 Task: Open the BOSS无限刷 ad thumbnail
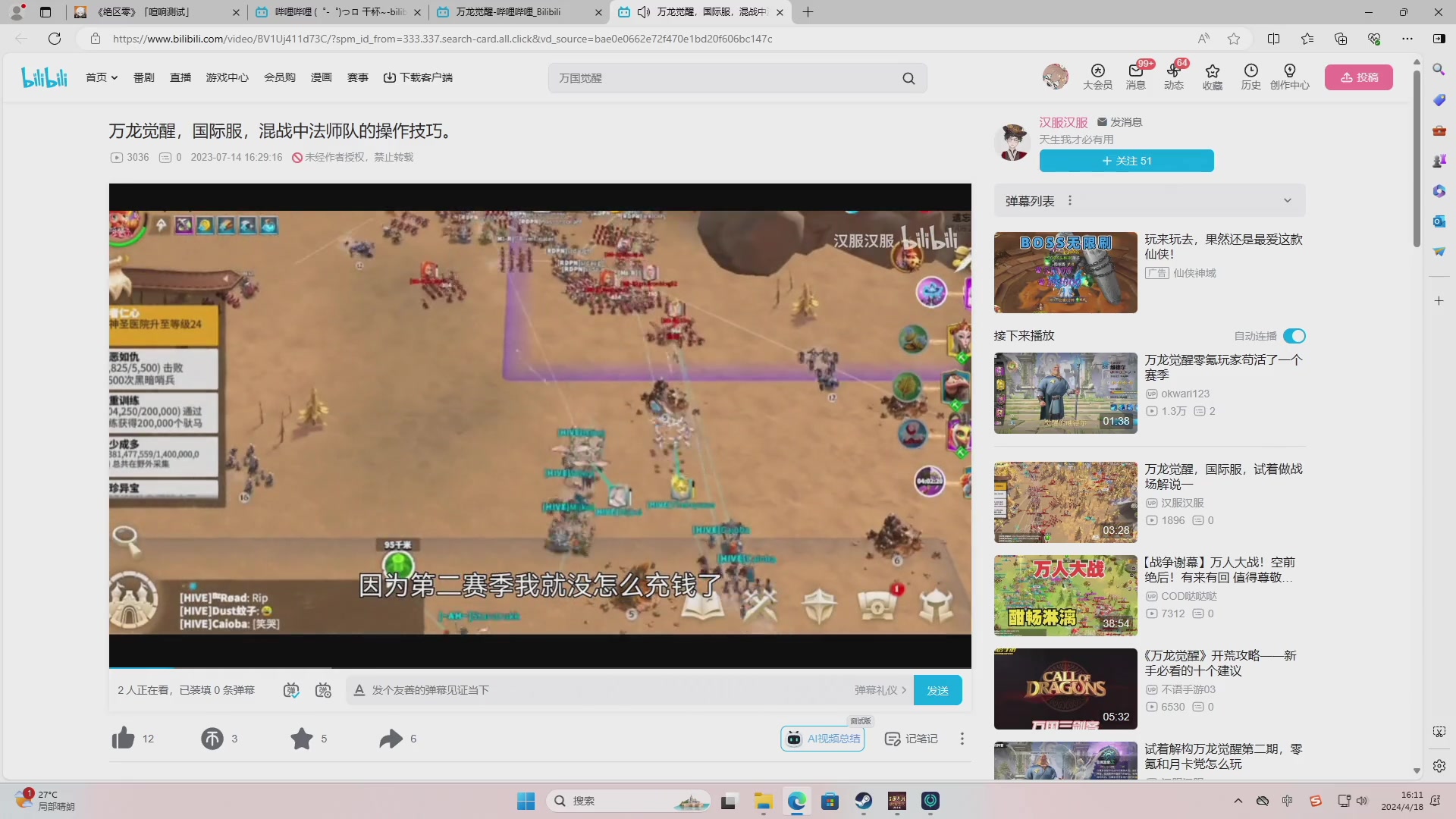(x=1065, y=272)
